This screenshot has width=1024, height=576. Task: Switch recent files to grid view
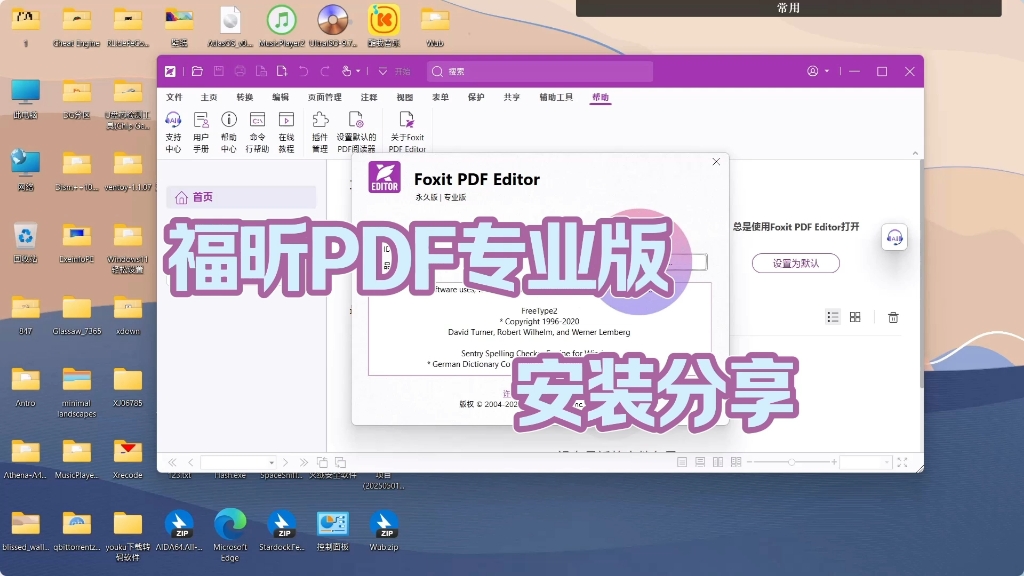(x=855, y=317)
